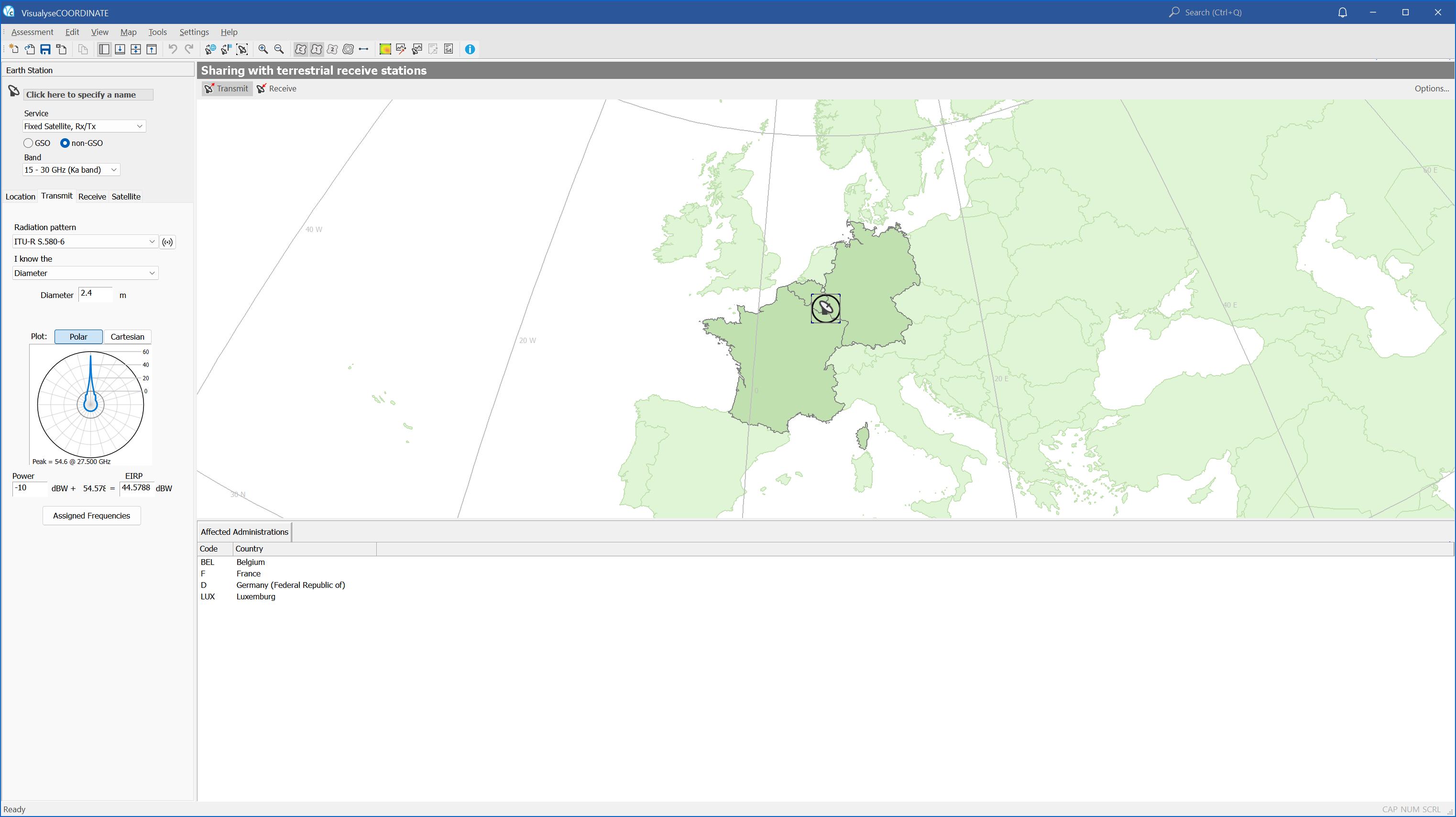Open the Assessment menu
1456x817 pixels.
tap(32, 32)
